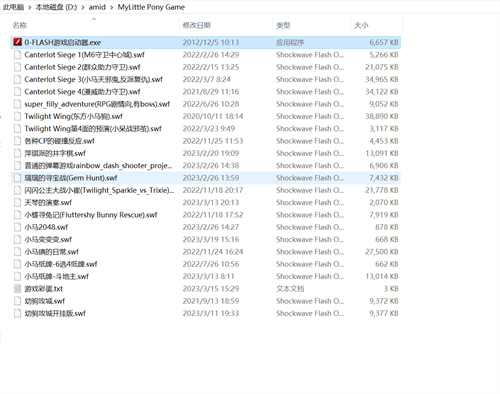Select the date 2023/3/13 20:13
Image resolution: width=500 pixels, height=394 pixels.
coord(211,203)
